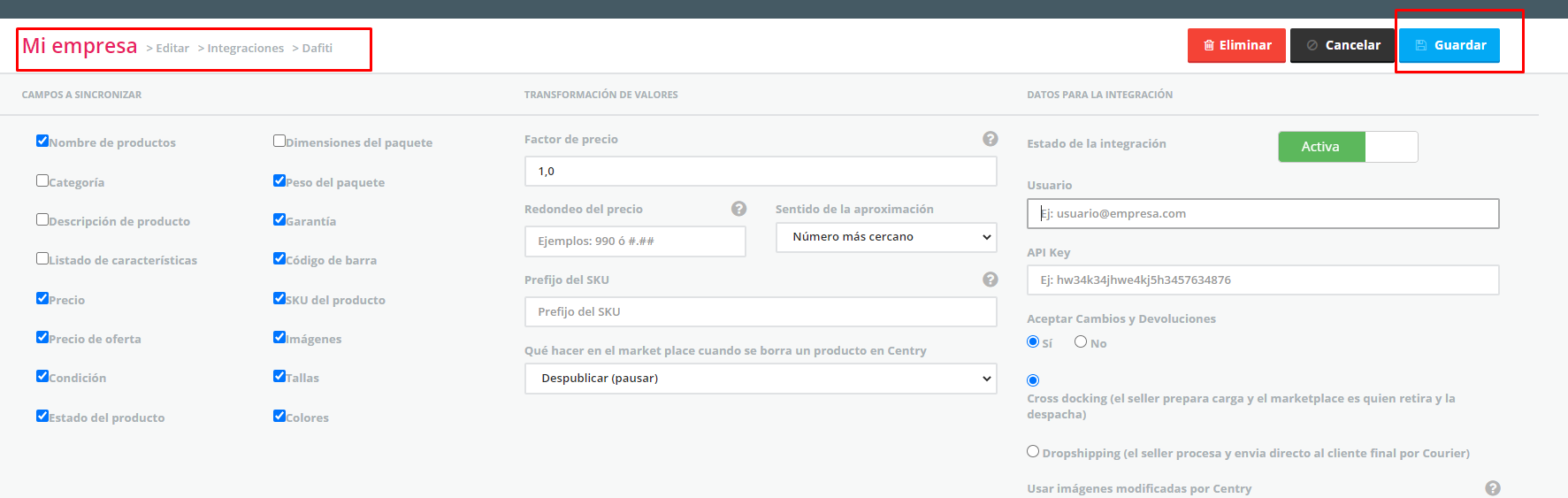
Task: Uncheck the Imágenes checkbox
Action: (x=279, y=337)
